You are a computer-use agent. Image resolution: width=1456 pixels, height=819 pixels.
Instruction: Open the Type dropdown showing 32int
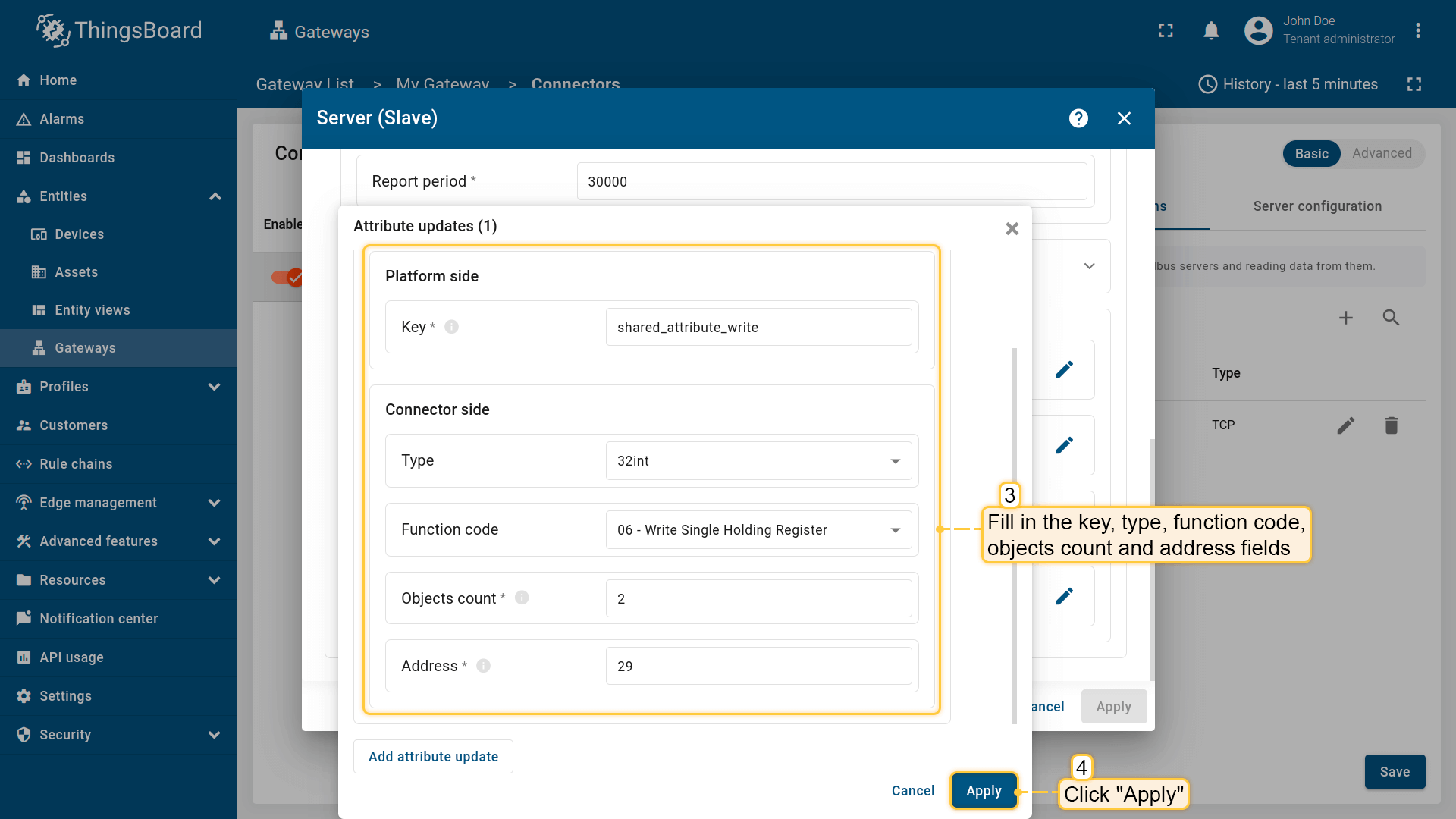click(x=758, y=461)
